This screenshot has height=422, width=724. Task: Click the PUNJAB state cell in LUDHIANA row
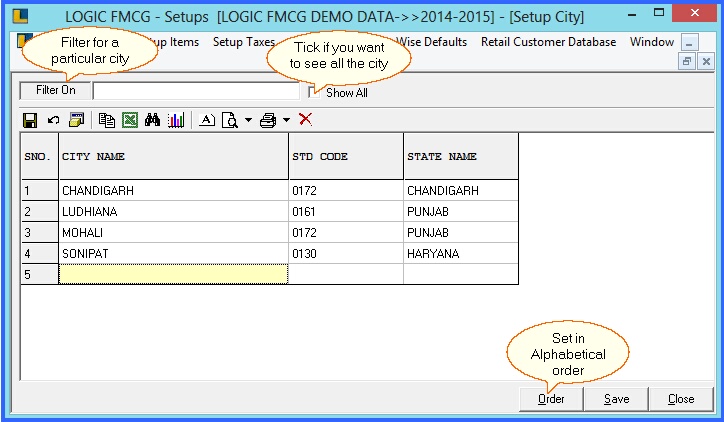[461, 211]
